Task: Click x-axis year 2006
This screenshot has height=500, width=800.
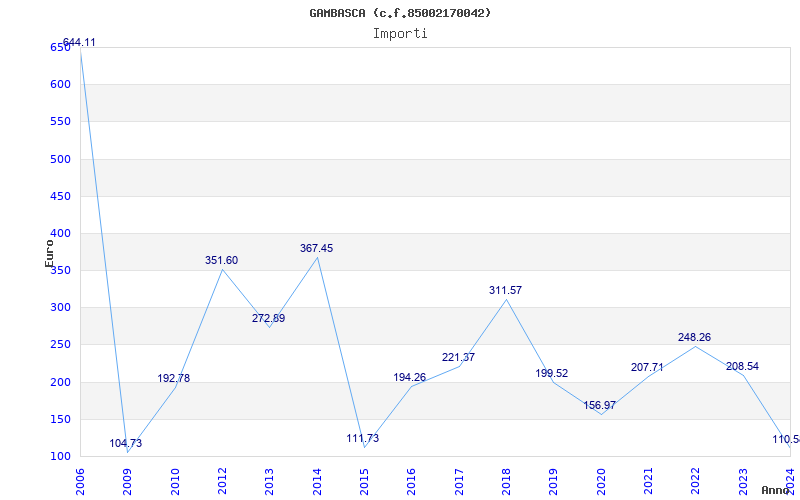Action: [80, 481]
